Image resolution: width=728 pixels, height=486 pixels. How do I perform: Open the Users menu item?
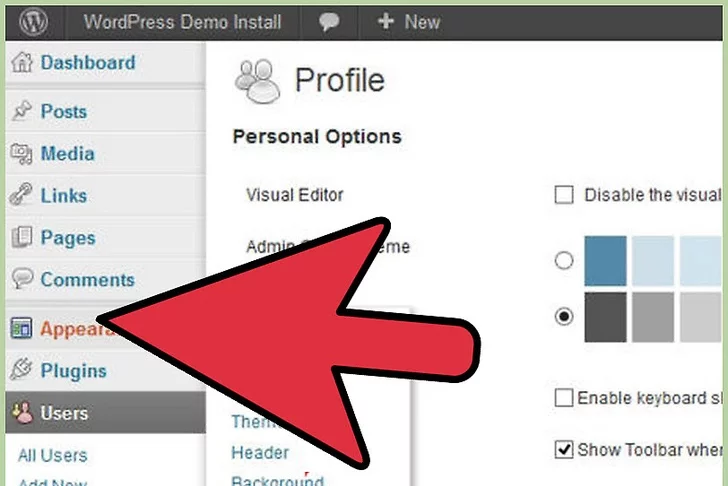64,413
